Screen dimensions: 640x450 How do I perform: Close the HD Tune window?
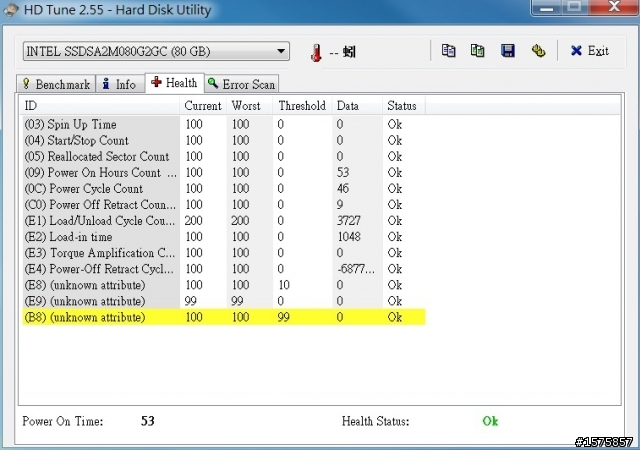tap(614, 7)
